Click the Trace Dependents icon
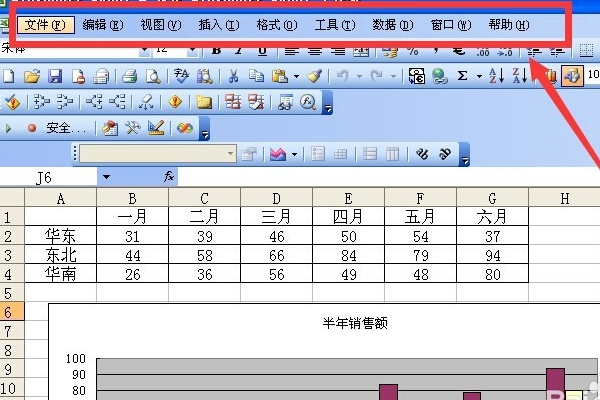The image size is (600, 400). [x=94, y=102]
